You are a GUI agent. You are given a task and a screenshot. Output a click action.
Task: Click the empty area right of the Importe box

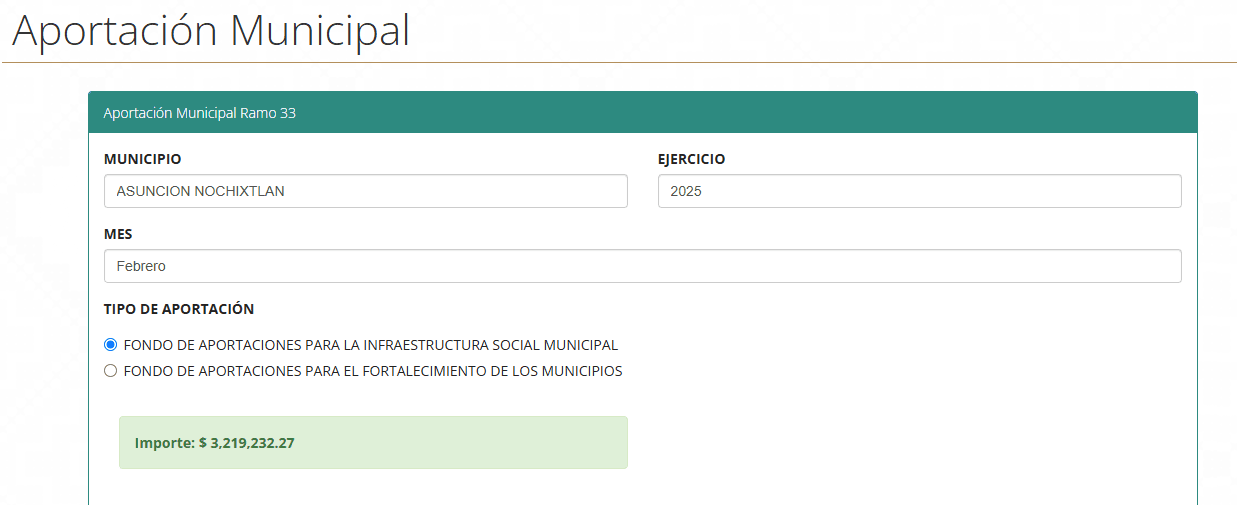(900, 442)
